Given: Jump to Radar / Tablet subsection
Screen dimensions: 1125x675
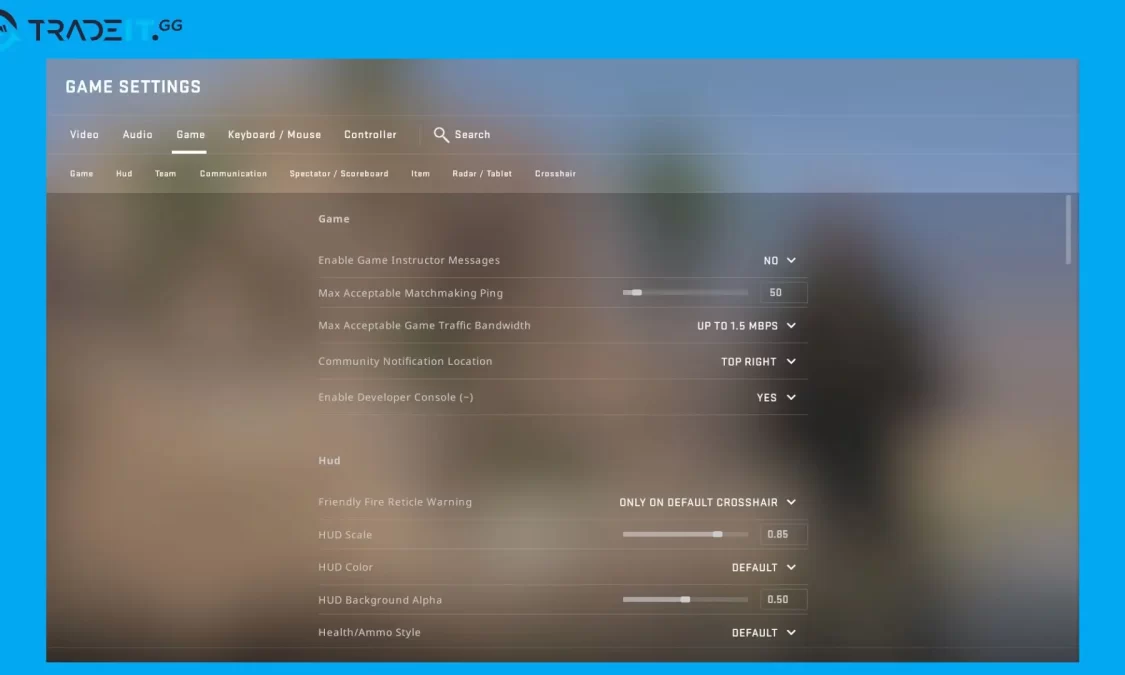Looking at the screenshot, I should tap(482, 174).
